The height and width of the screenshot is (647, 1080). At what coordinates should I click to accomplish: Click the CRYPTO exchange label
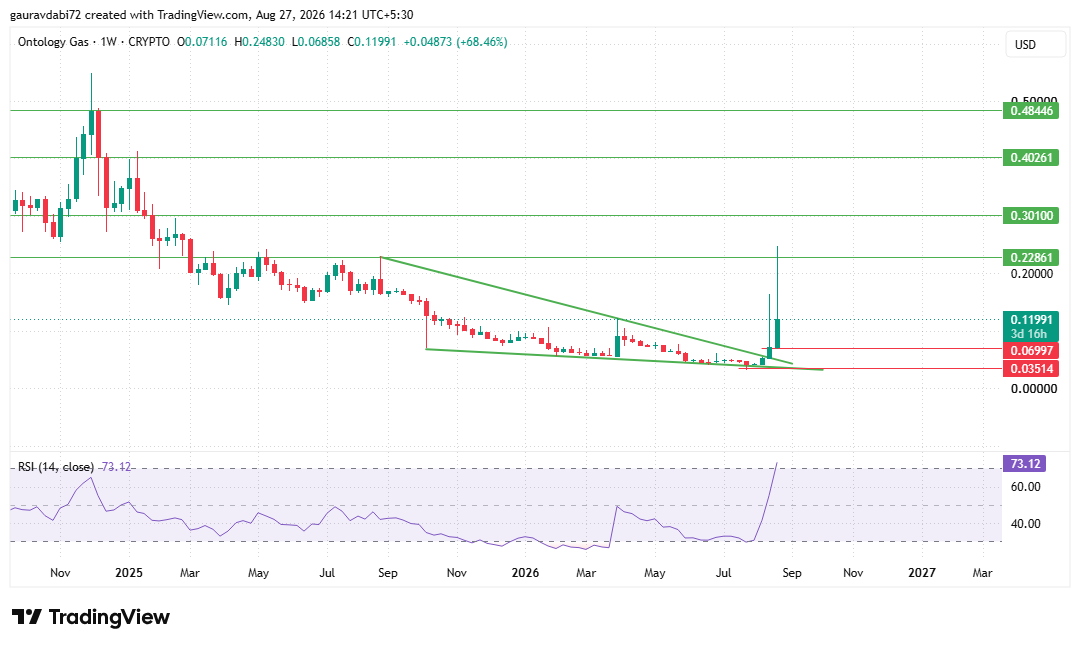[149, 42]
